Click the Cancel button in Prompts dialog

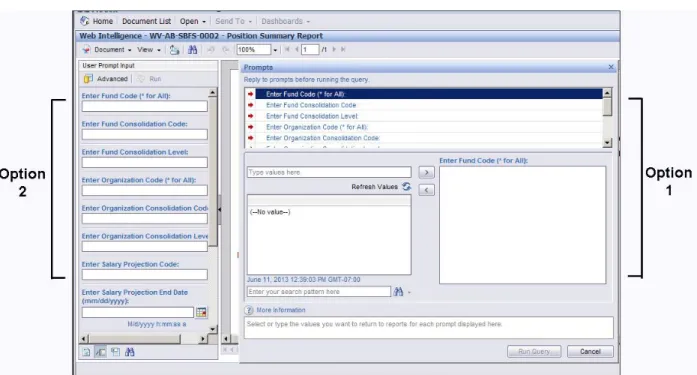point(590,351)
